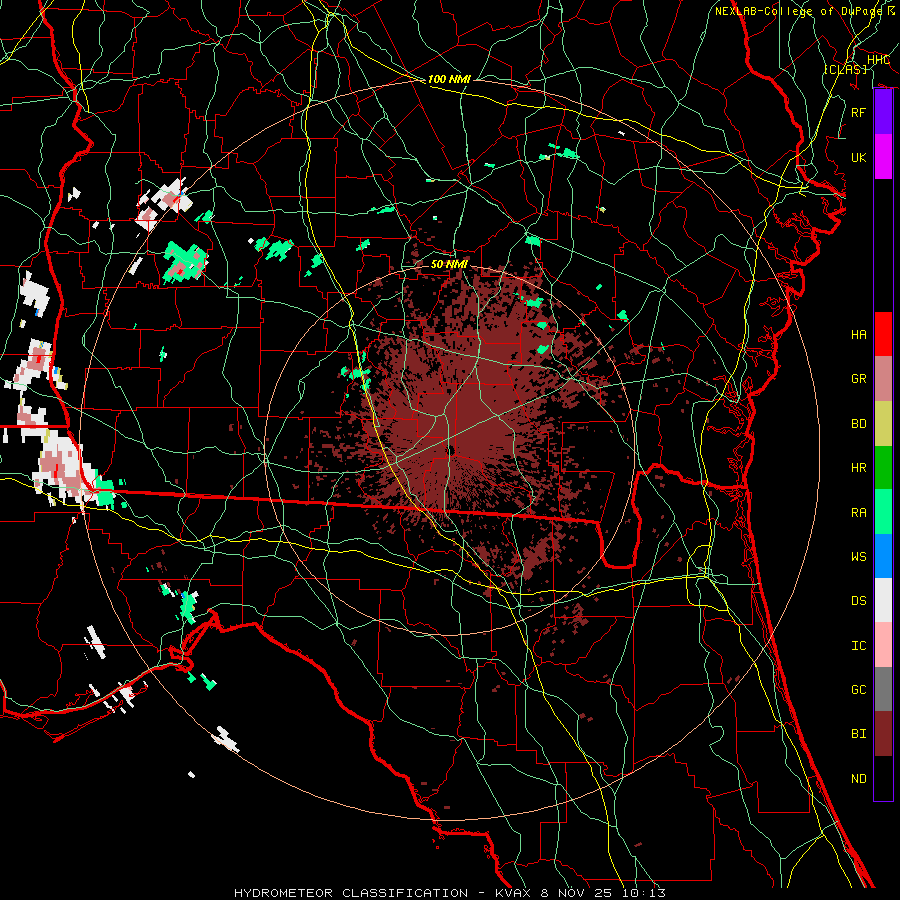The height and width of the screenshot is (900, 900).
Task: Click the 'BD' legend label text
Action: click(859, 424)
